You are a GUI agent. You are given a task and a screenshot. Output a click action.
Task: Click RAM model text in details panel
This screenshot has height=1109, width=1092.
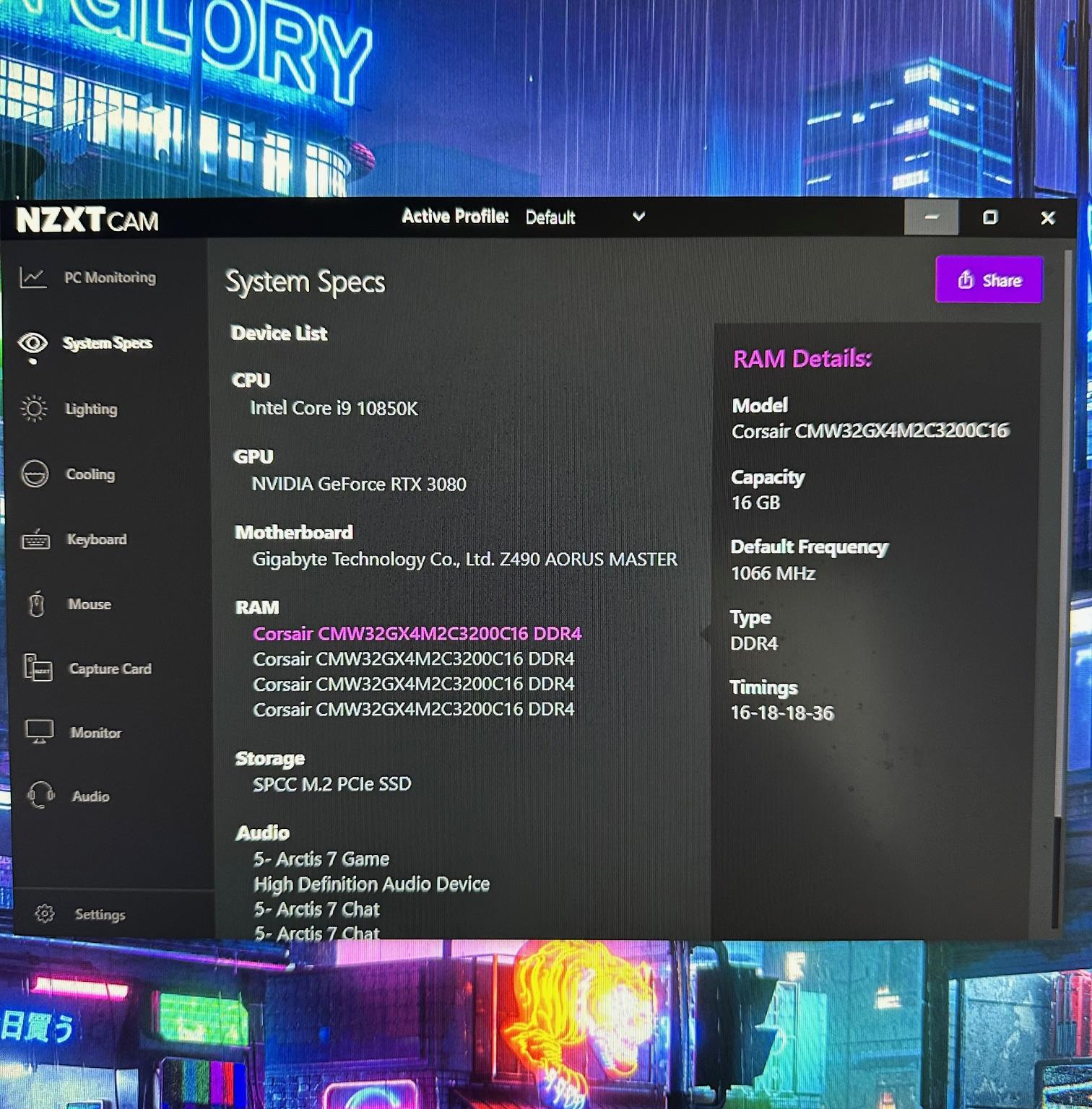click(x=870, y=431)
